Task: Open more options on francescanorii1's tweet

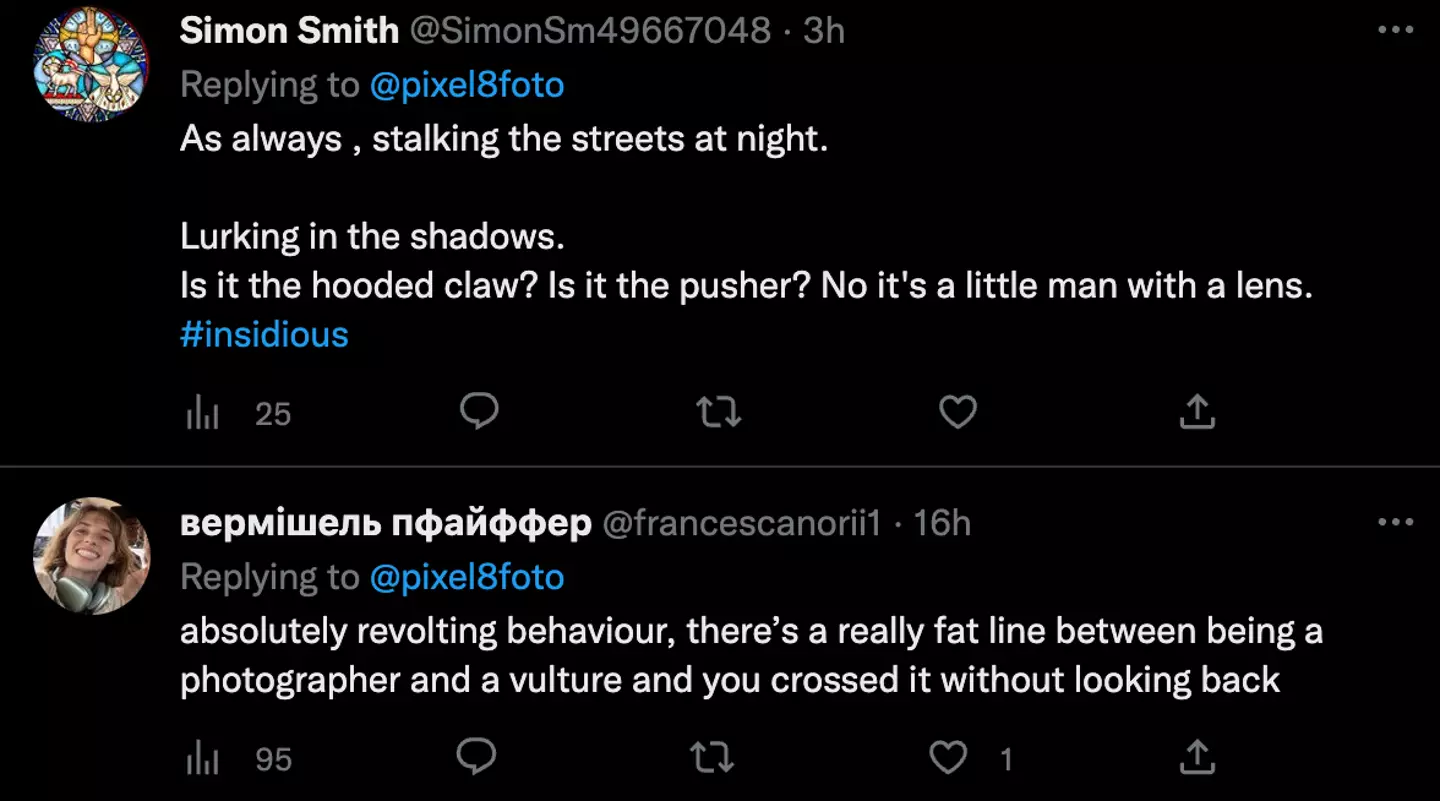Action: (x=1395, y=523)
